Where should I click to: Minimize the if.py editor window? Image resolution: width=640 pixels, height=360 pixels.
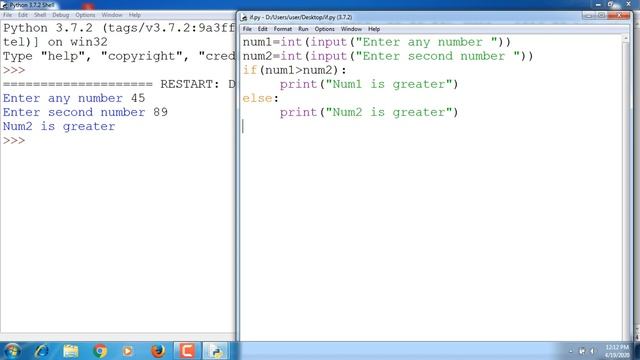(x=588, y=16)
